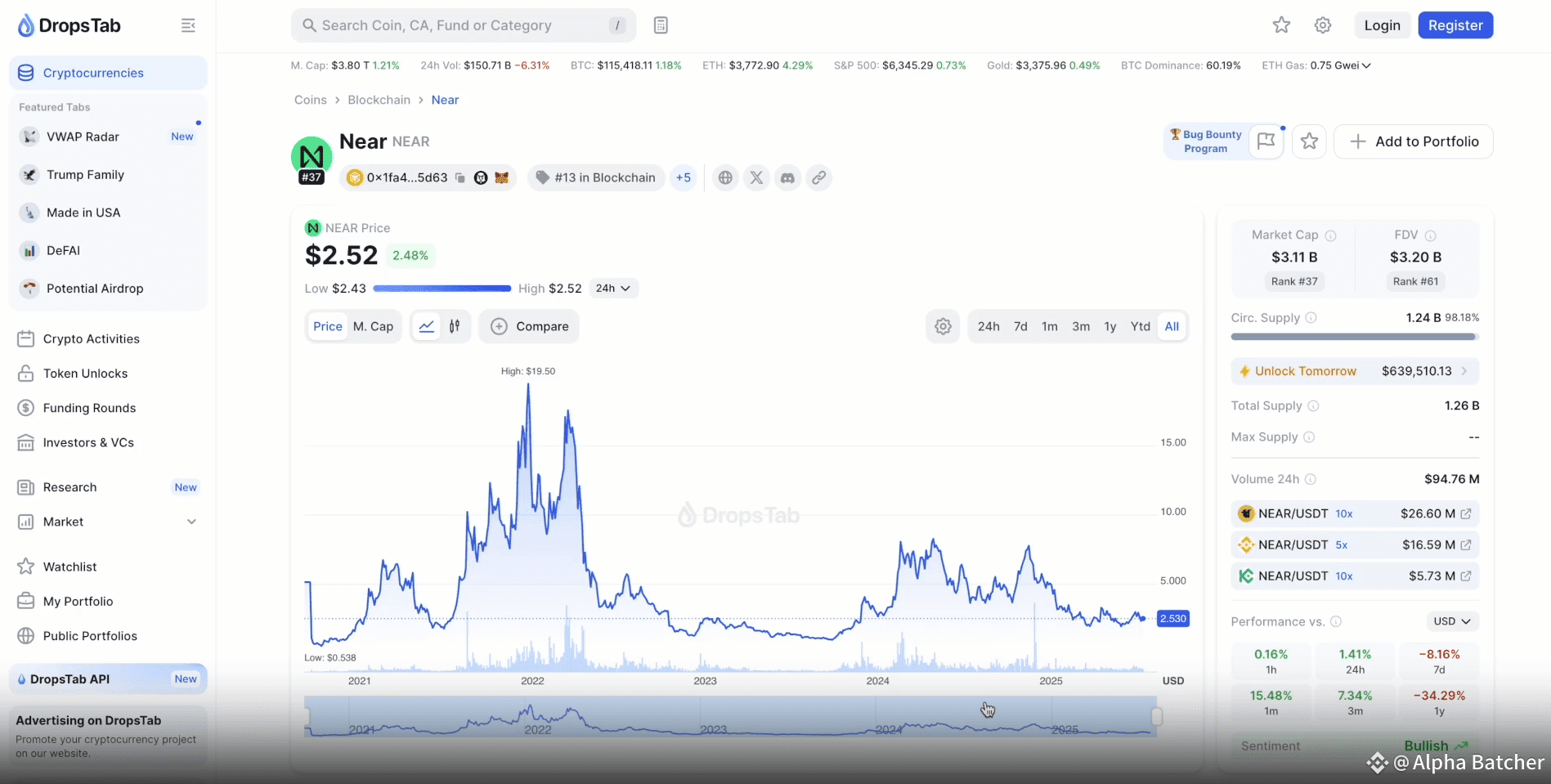Show Total Supply info icon

(x=1313, y=406)
